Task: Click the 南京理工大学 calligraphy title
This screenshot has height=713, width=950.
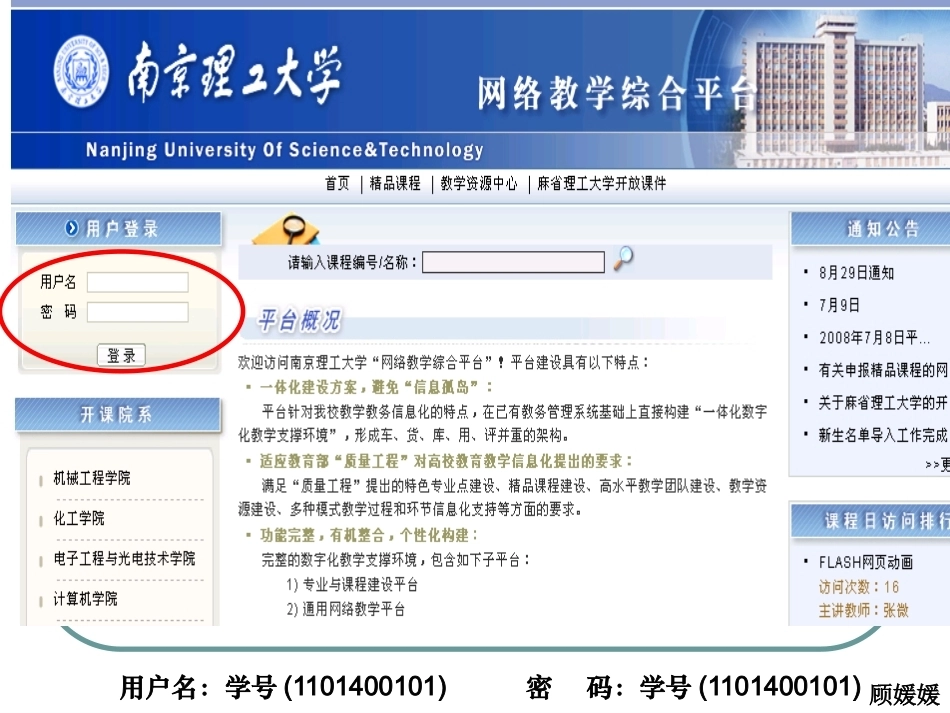Action: (234, 73)
